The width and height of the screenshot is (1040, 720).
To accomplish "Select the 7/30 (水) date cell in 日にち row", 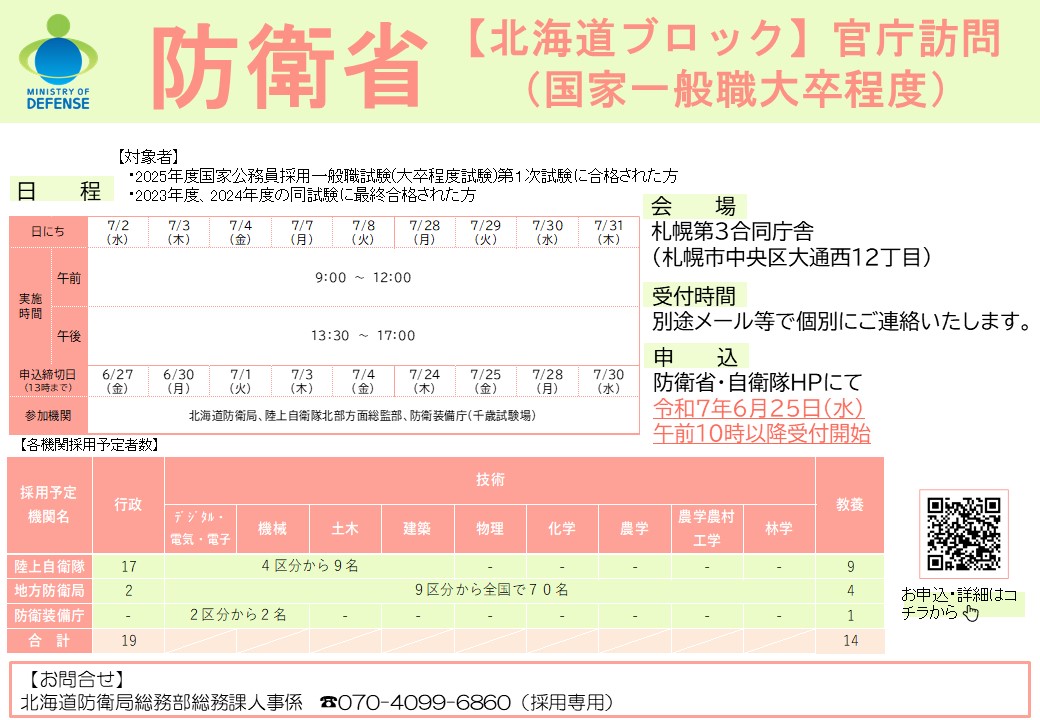I will click(547, 232).
